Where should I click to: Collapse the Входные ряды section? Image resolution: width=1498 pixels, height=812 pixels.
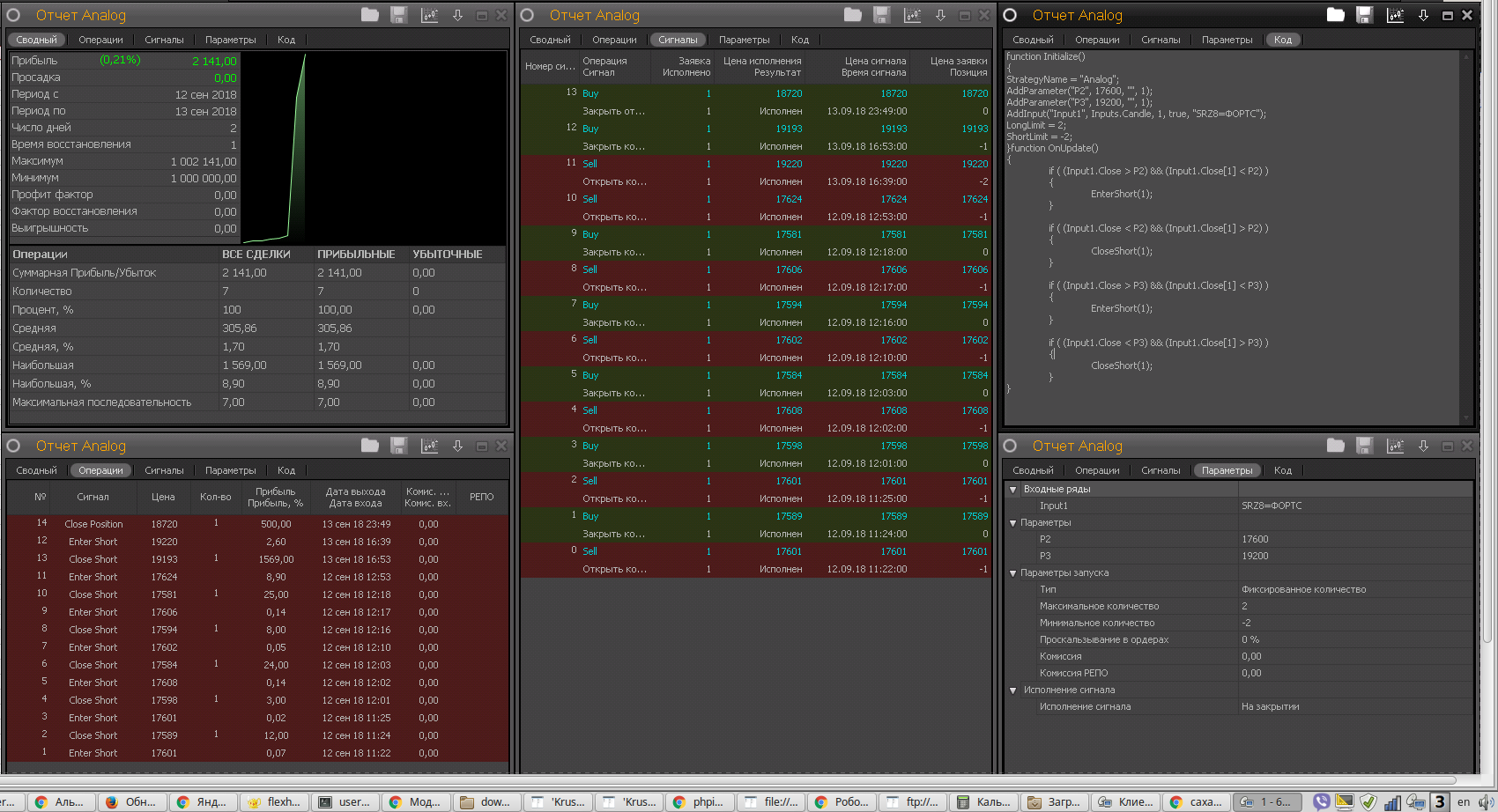(1013, 490)
